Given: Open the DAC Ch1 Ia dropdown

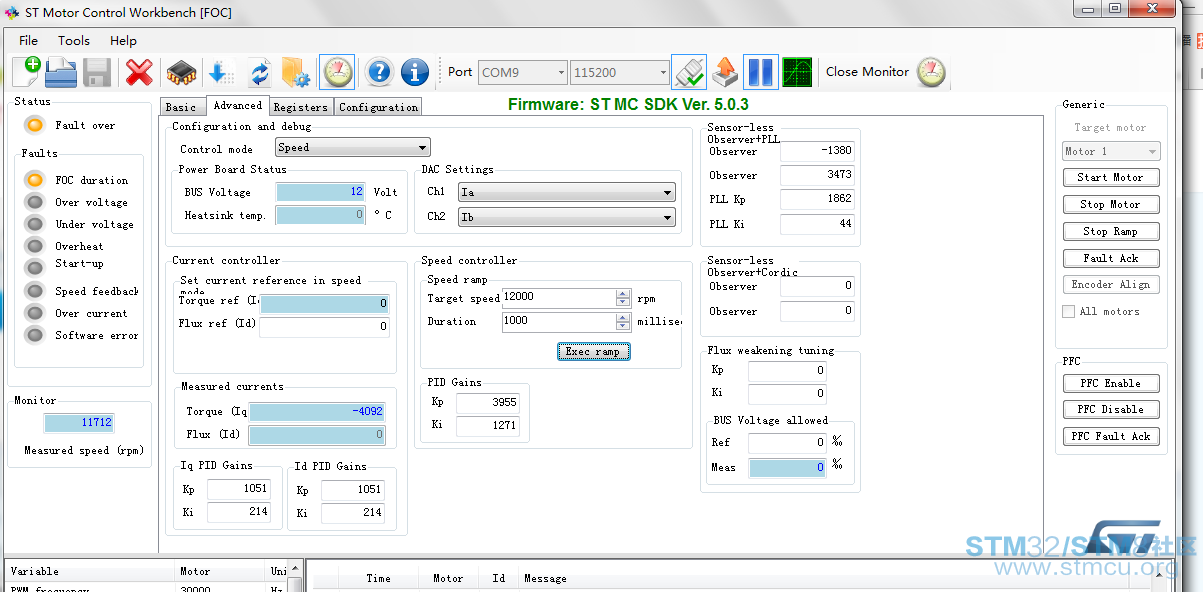Looking at the screenshot, I should 567,192.
